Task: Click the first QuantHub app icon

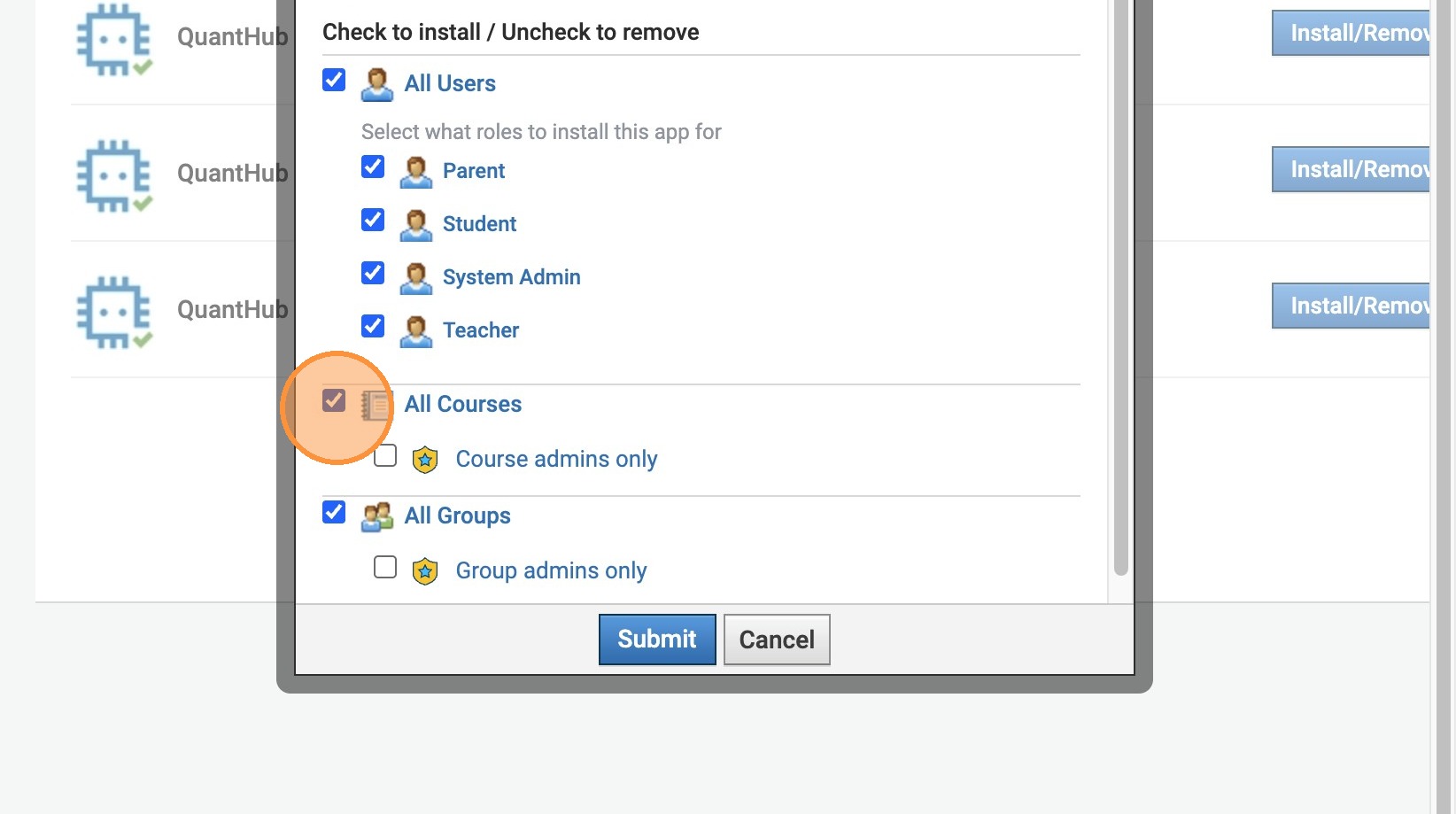Action: (114, 40)
